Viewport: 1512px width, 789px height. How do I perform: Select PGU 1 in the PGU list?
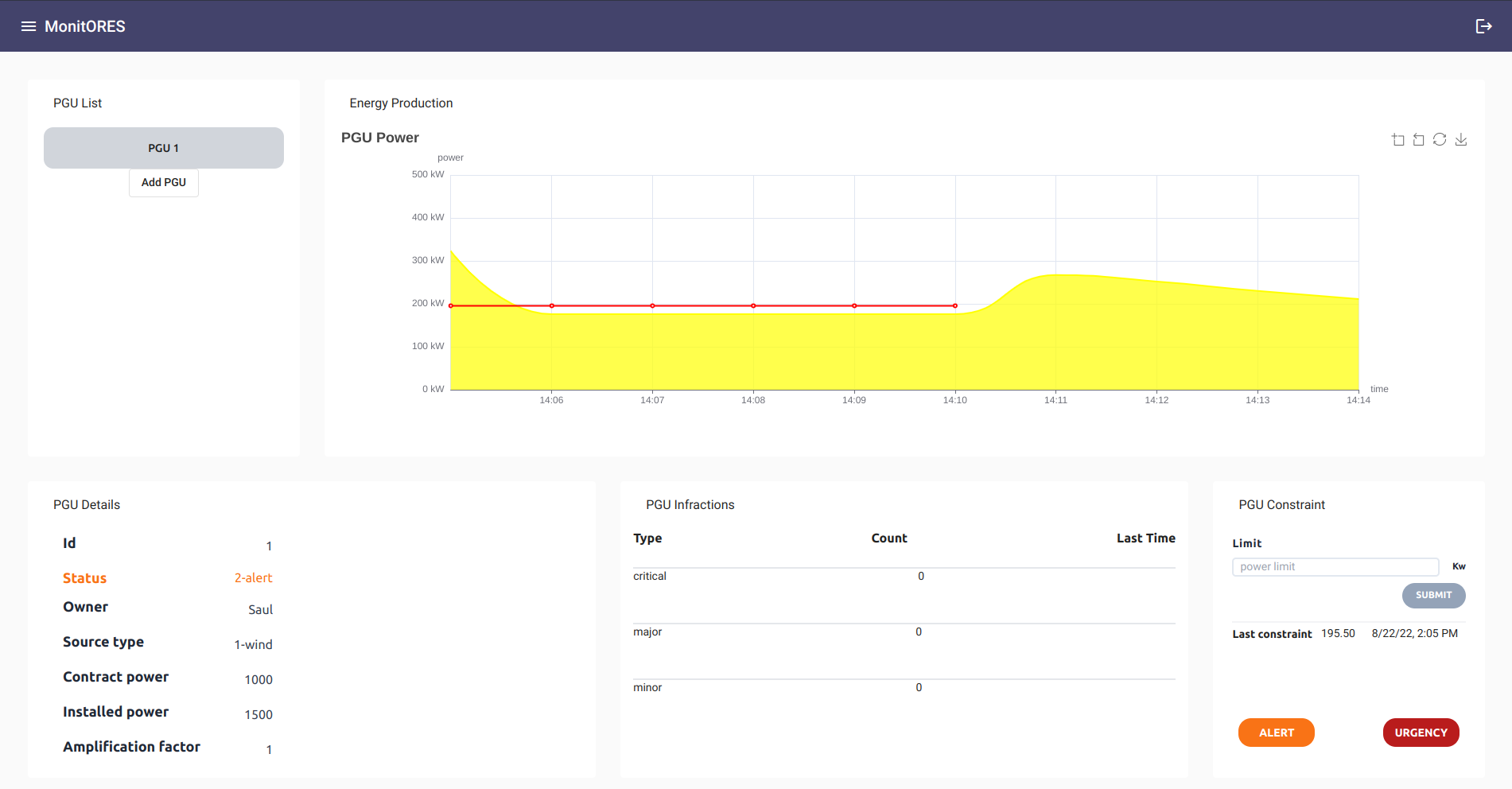(164, 148)
